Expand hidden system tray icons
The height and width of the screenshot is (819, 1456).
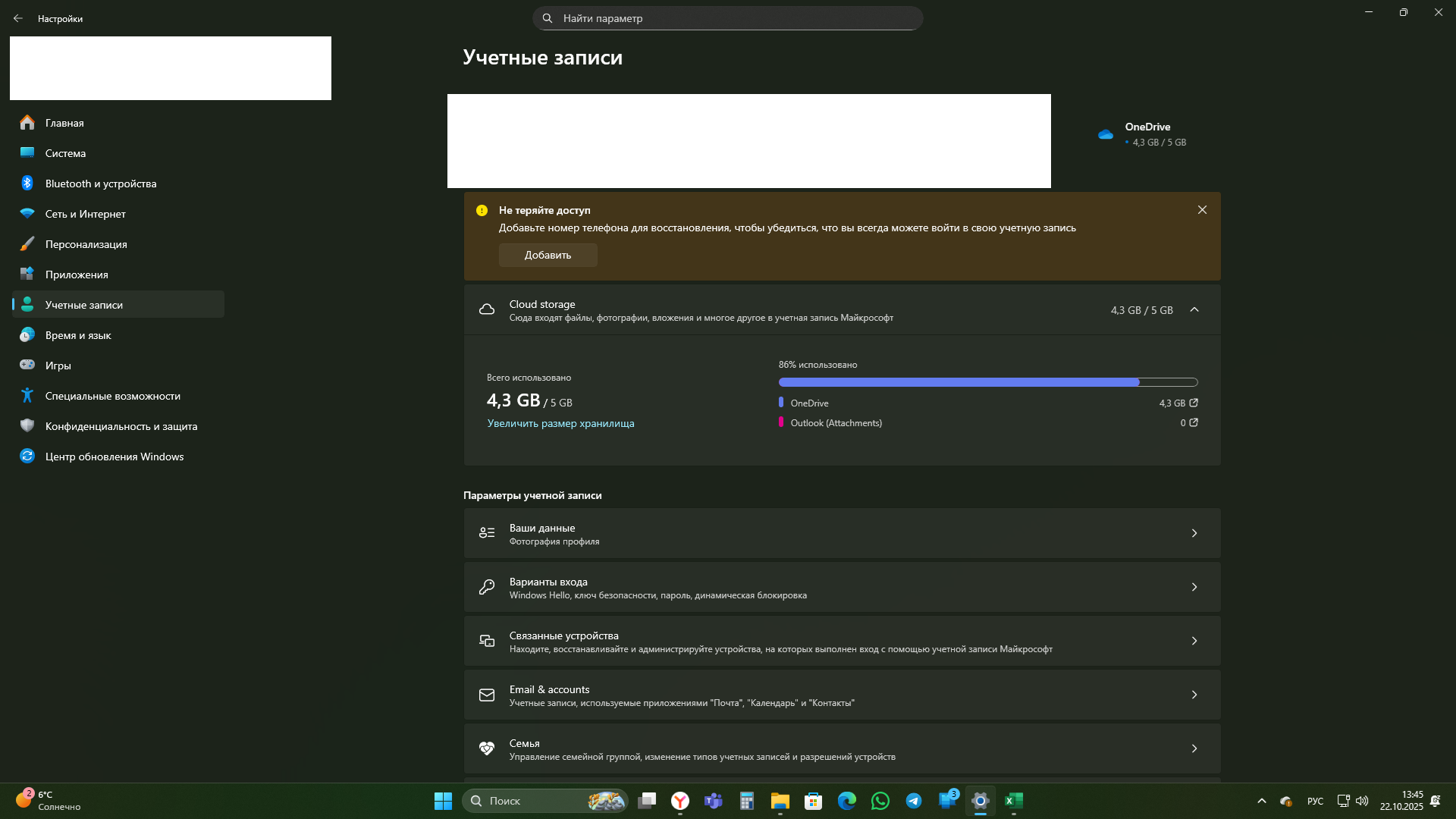coord(1262,801)
